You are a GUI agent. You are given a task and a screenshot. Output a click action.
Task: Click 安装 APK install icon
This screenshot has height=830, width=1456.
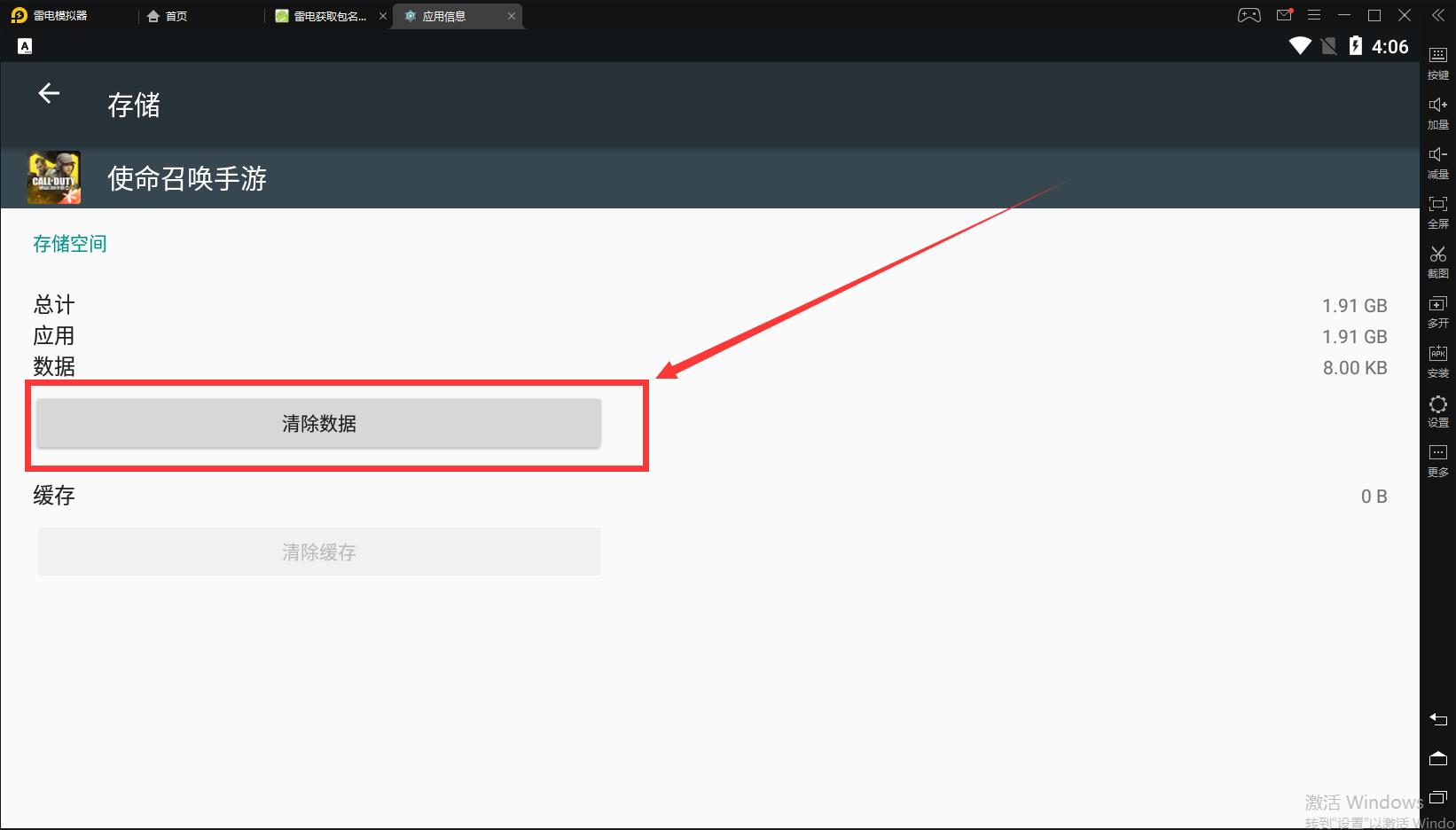pos(1437,360)
